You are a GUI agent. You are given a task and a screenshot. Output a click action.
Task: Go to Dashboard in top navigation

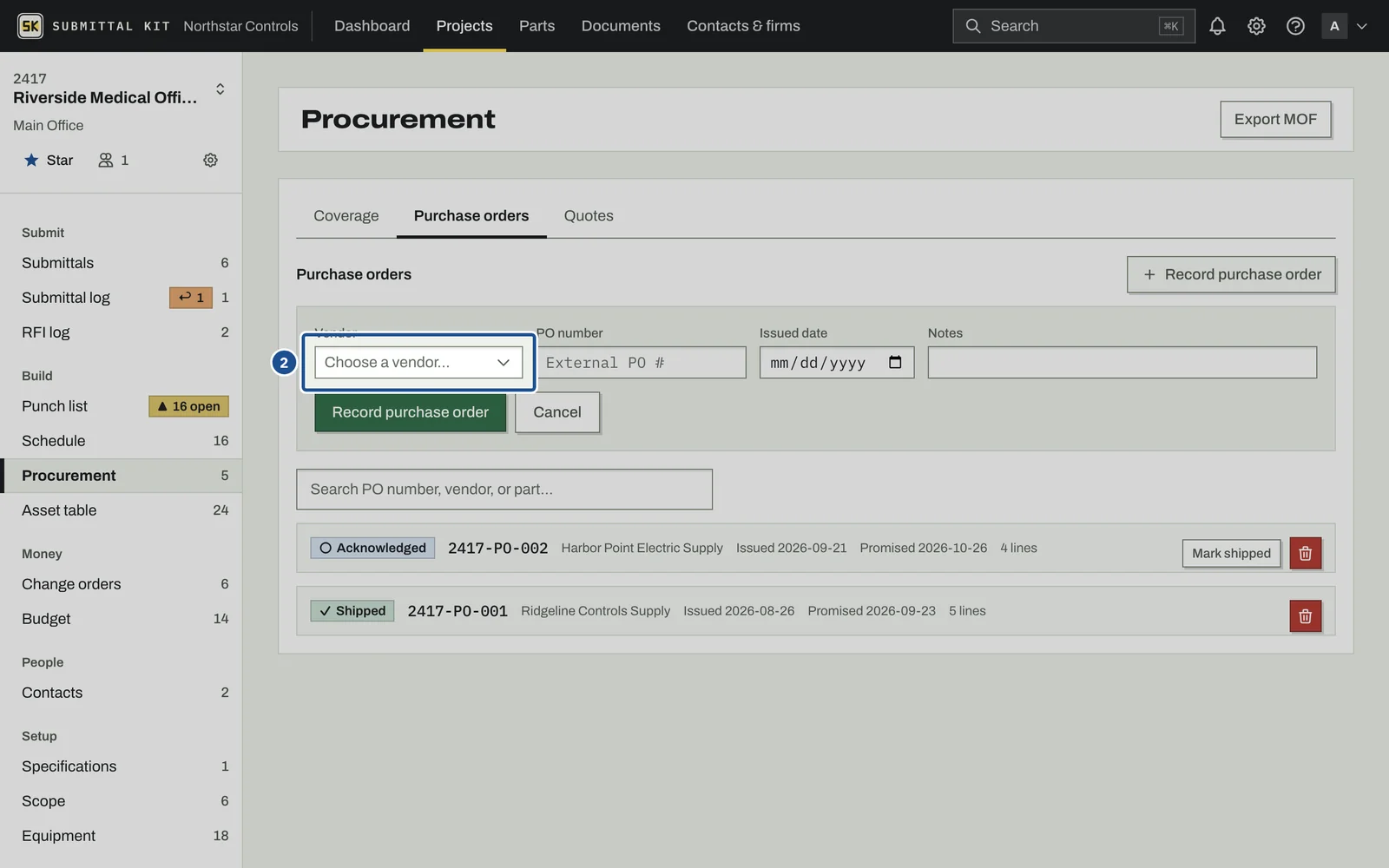372,26
